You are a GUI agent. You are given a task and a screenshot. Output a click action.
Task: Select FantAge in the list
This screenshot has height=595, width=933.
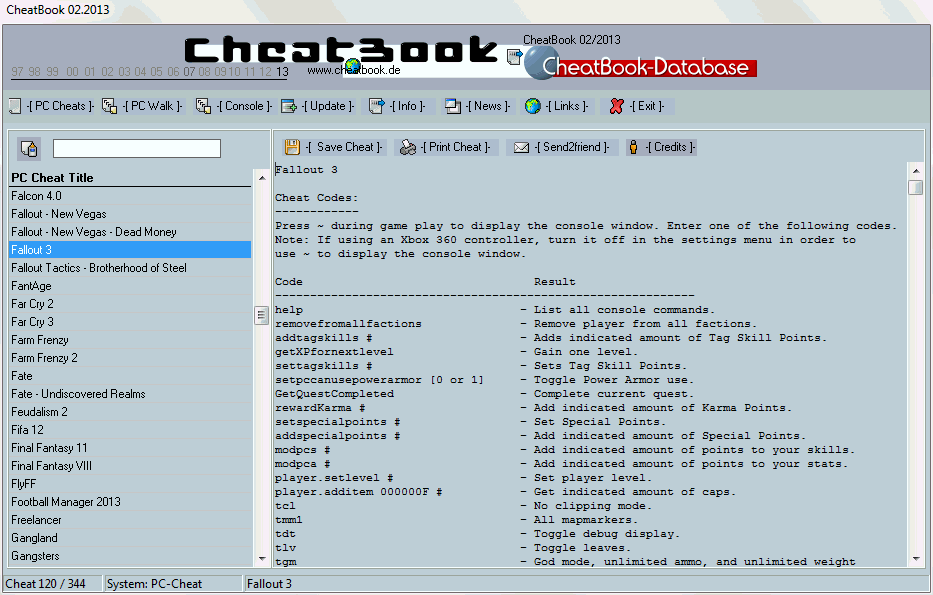coord(131,286)
